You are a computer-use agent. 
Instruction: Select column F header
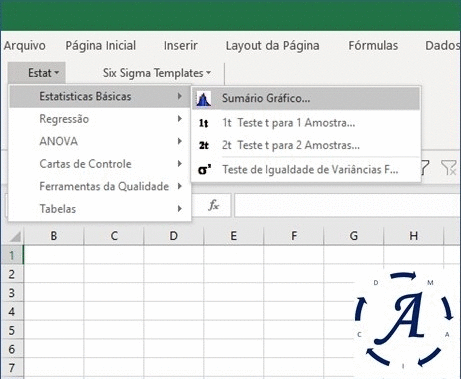pos(294,236)
